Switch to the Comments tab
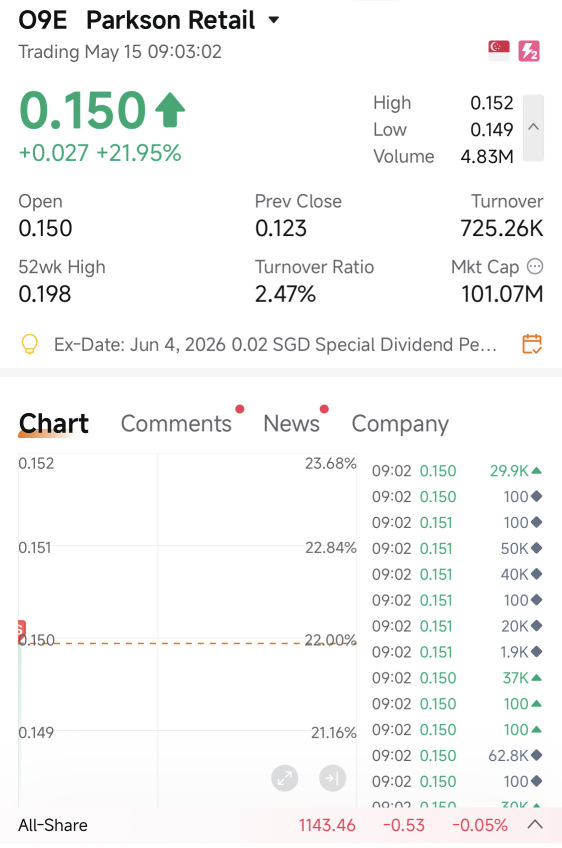 point(176,423)
